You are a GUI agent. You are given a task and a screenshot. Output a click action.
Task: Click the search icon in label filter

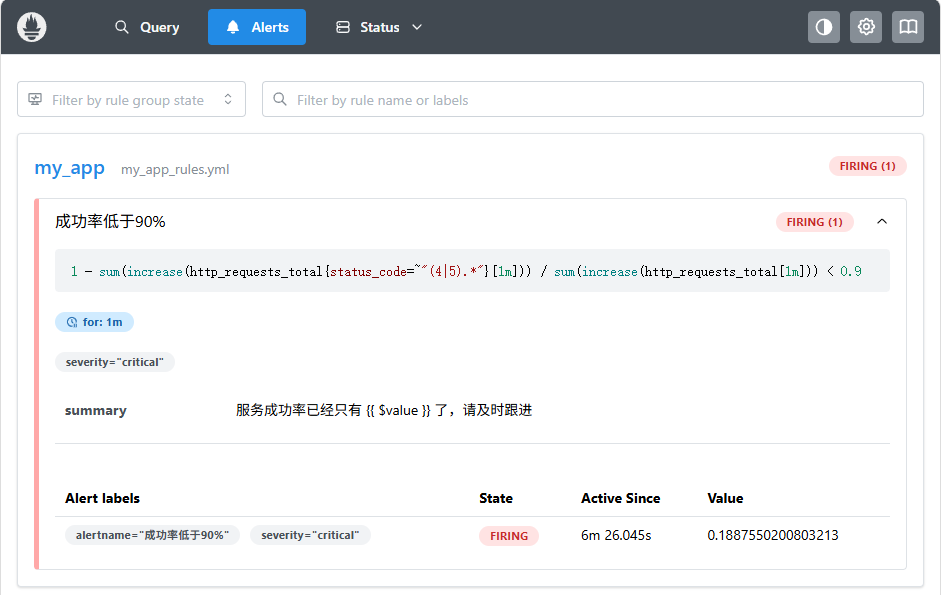pyautogui.click(x=280, y=99)
